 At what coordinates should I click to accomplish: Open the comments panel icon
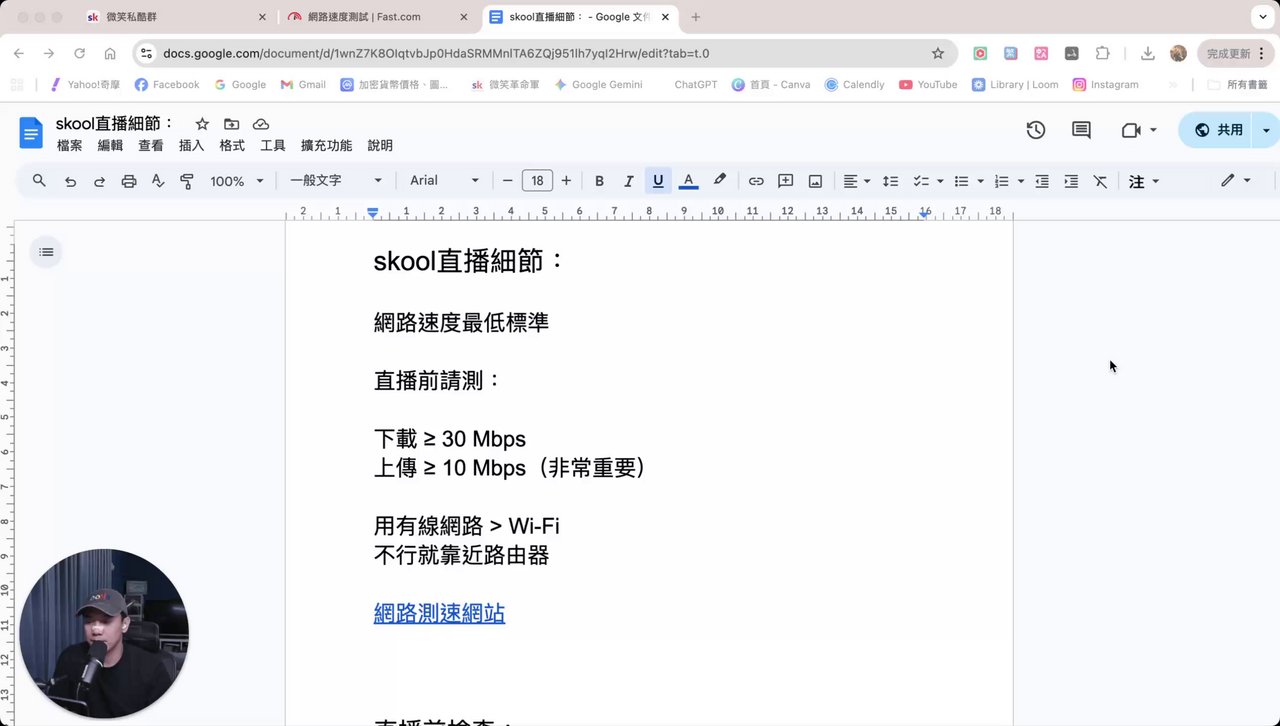click(1080, 130)
